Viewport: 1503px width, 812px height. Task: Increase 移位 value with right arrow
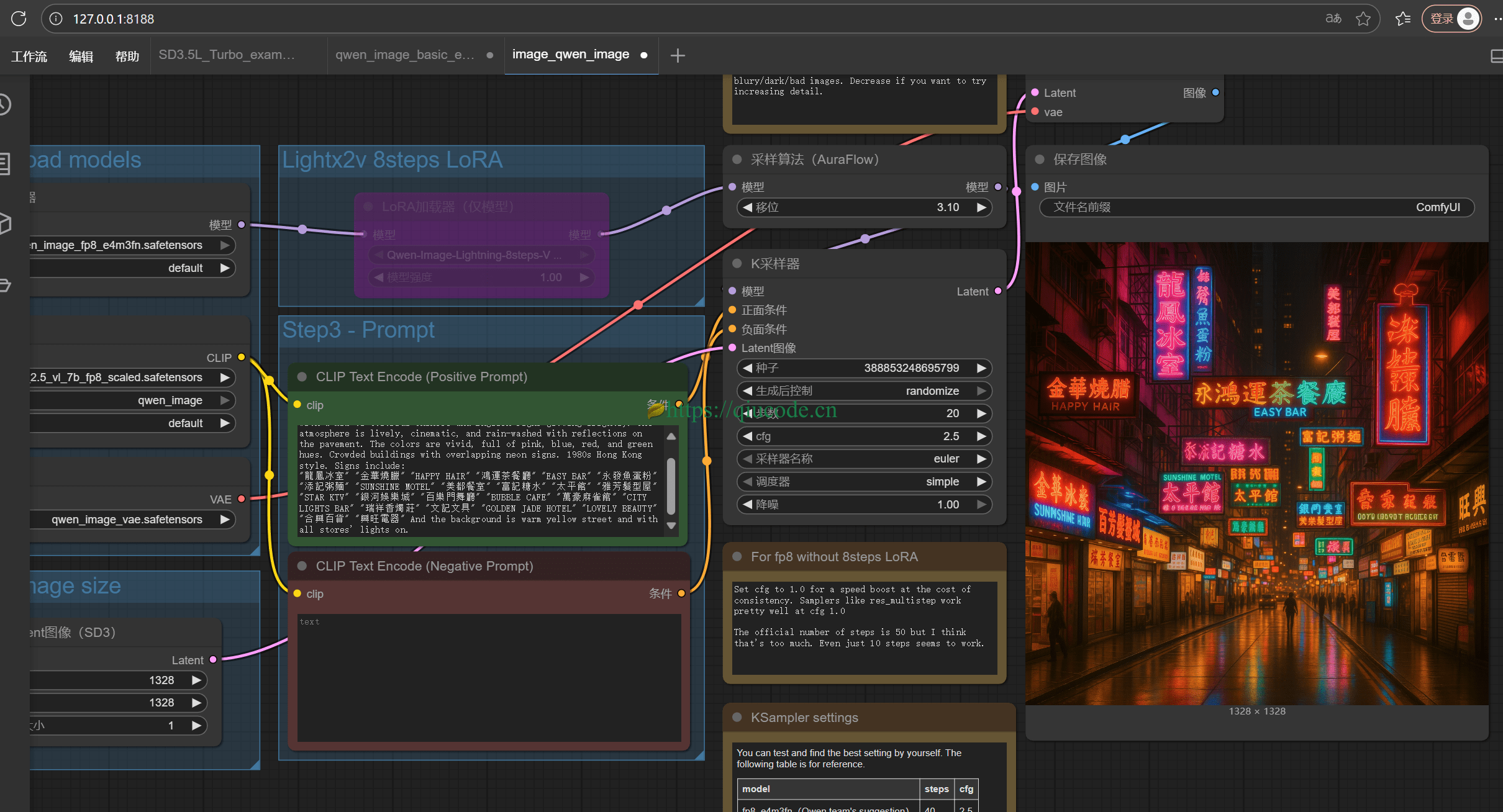(x=981, y=207)
